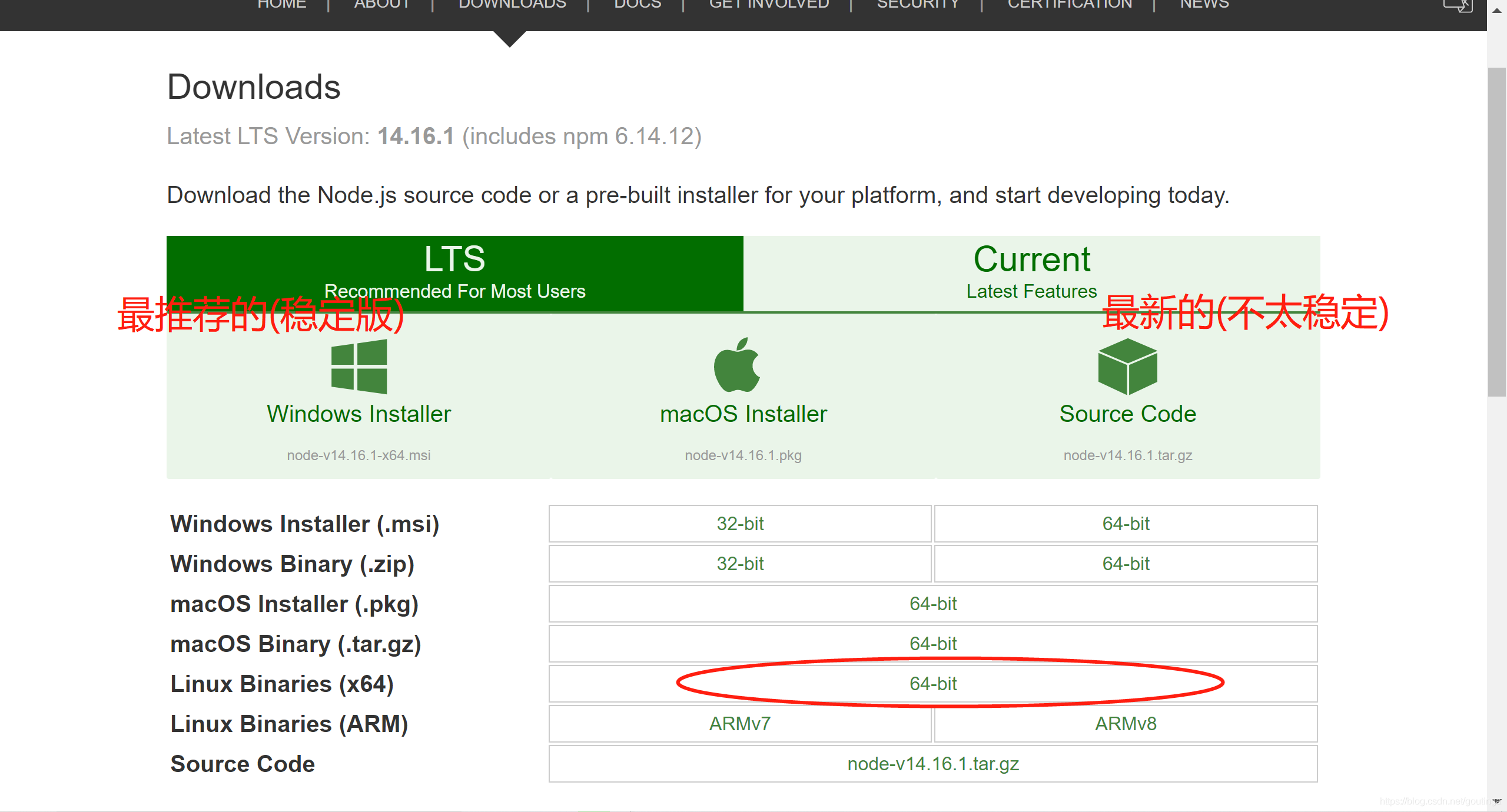Viewport: 1507px width, 812px height.
Task: Download macOS Installer (.pkg) 64-bit
Action: click(x=933, y=604)
